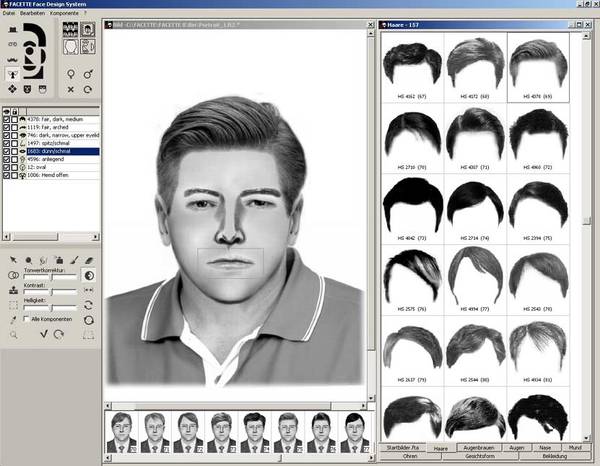This screenshot has height=466, width=600.
Task: Click the magnifier zoom tool
Action: click(11, 335)
